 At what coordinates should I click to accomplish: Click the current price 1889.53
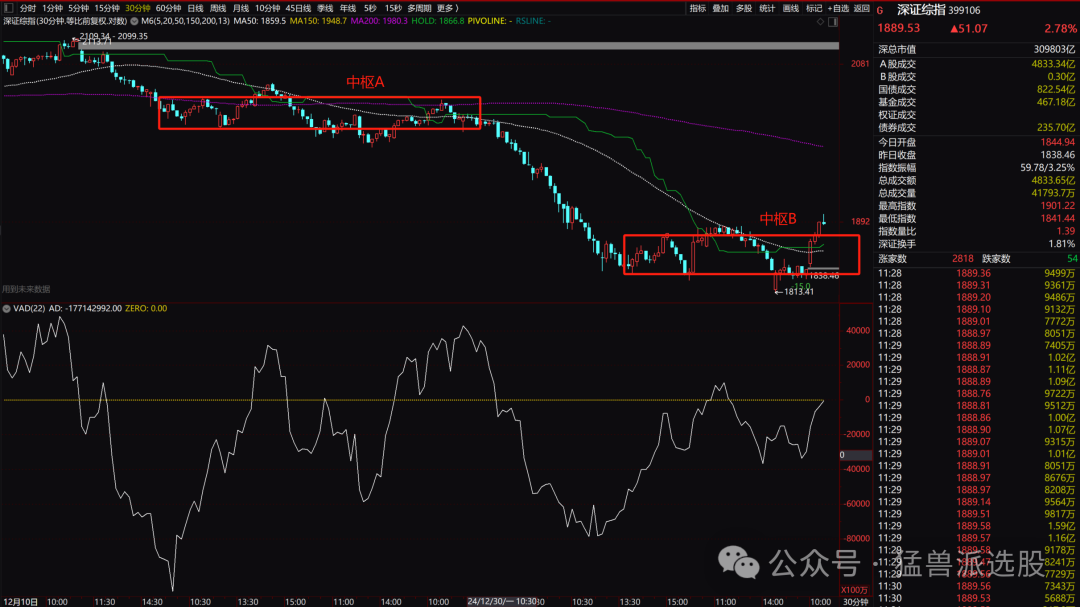pos(899,28)
